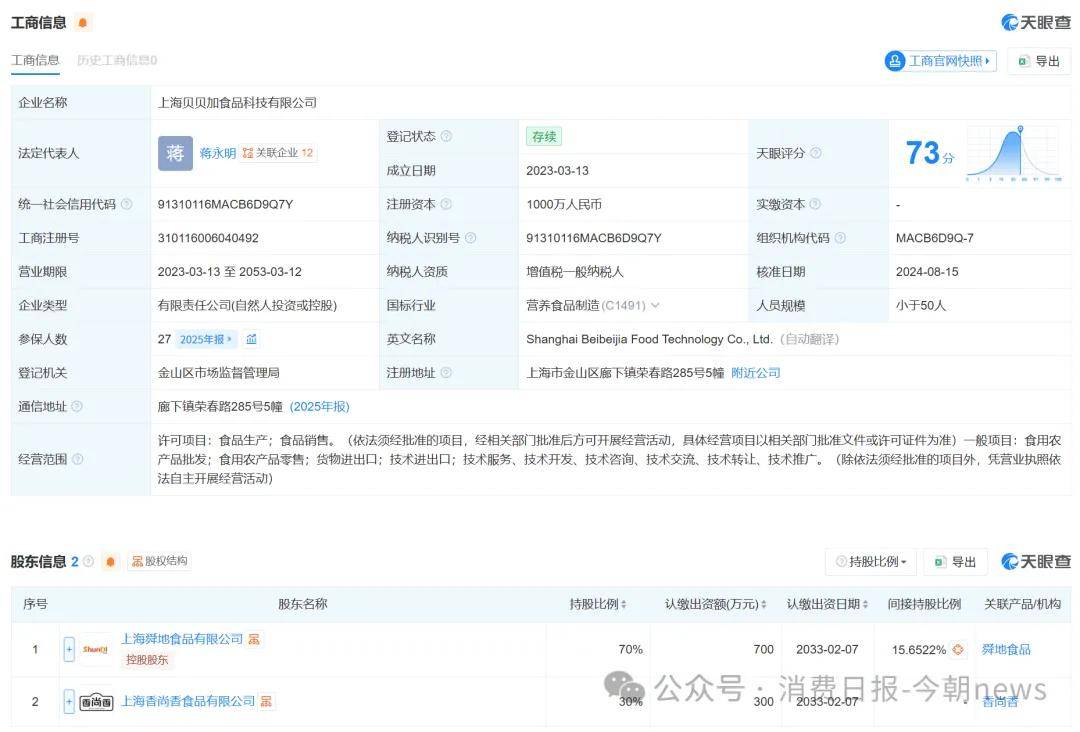Image resolution: width=1080 pixels, height=732 pixels.
Task: Click the Shundi logo thumbnail
Action: coord(95,649)
